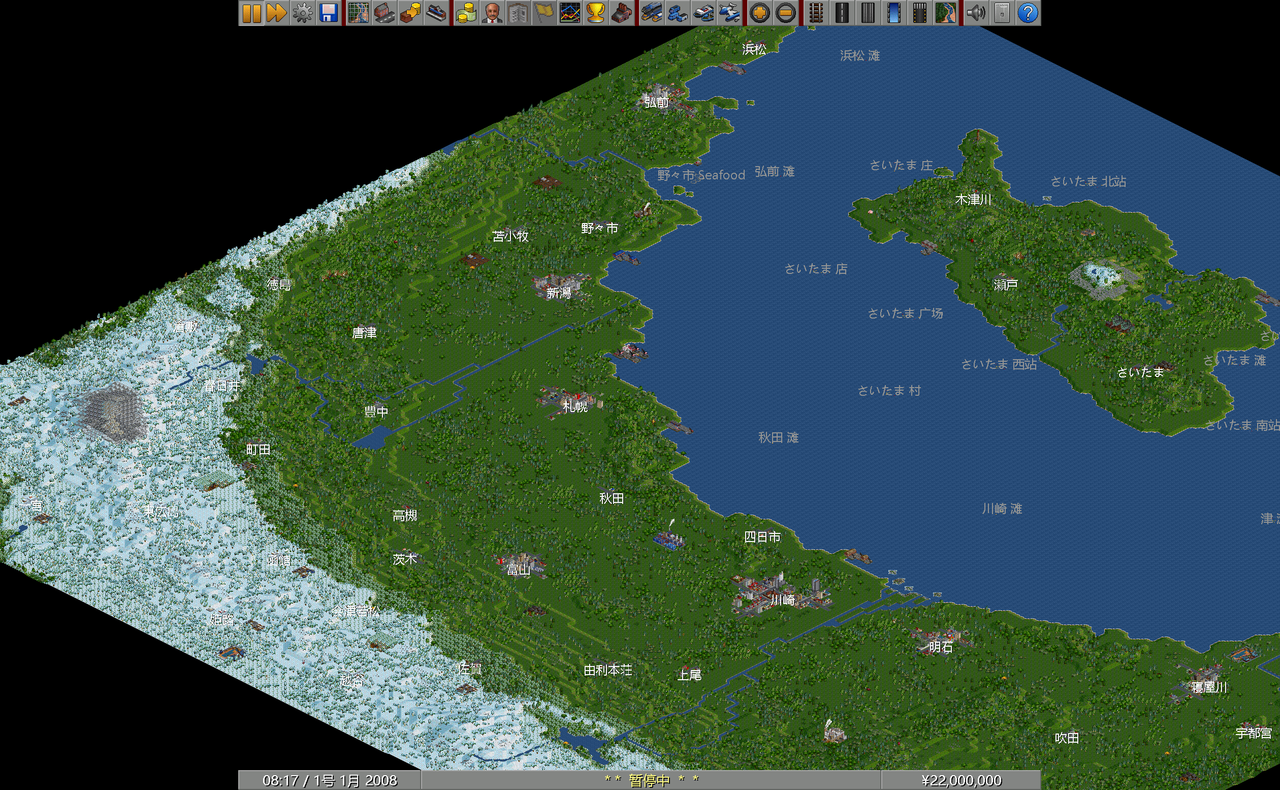Select the 新潟 town label
Screen dimensions: 1280x790
pos(558,293)
